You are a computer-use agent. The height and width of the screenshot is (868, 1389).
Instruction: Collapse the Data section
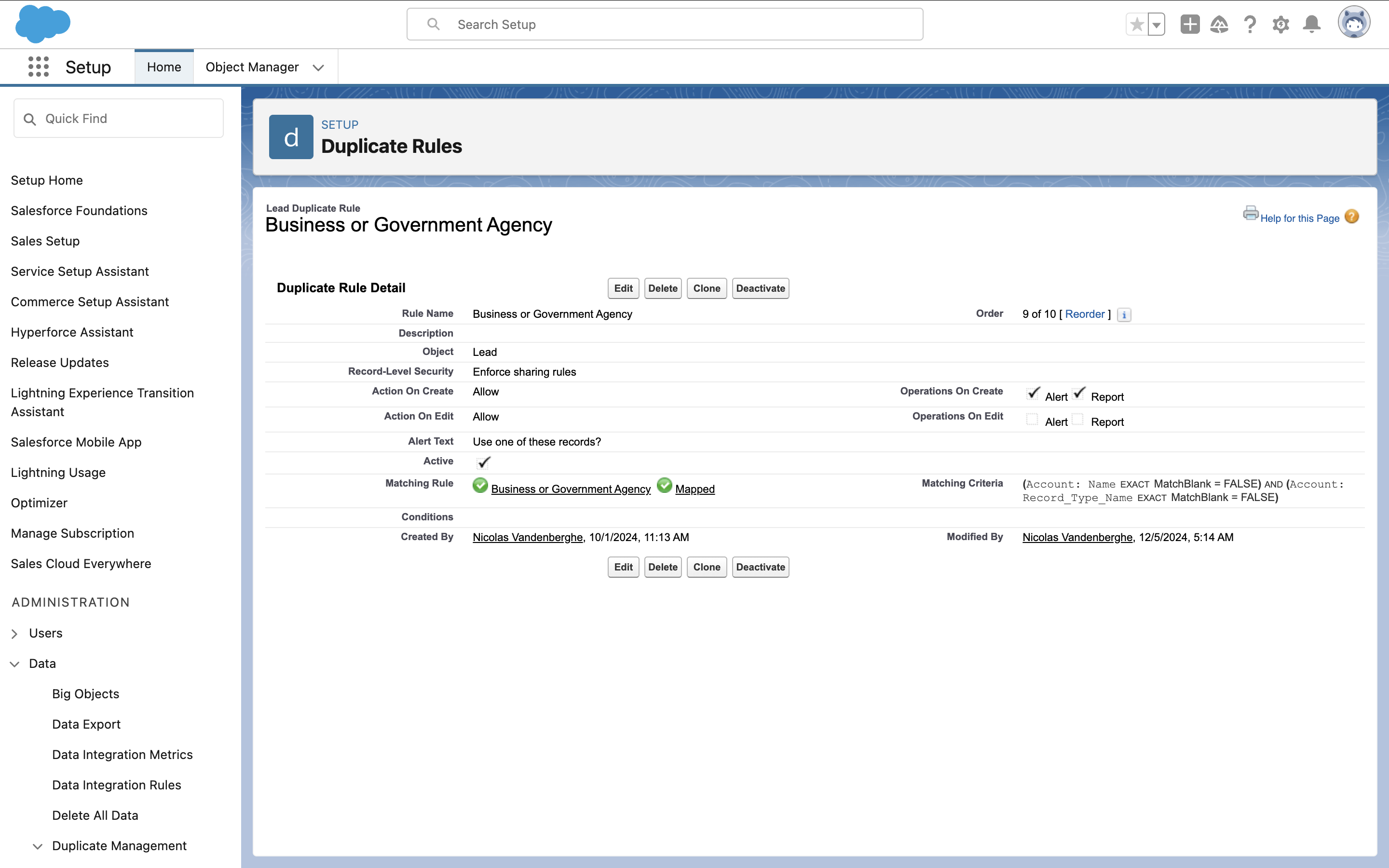pyautogui.click(x=15, y=664)
